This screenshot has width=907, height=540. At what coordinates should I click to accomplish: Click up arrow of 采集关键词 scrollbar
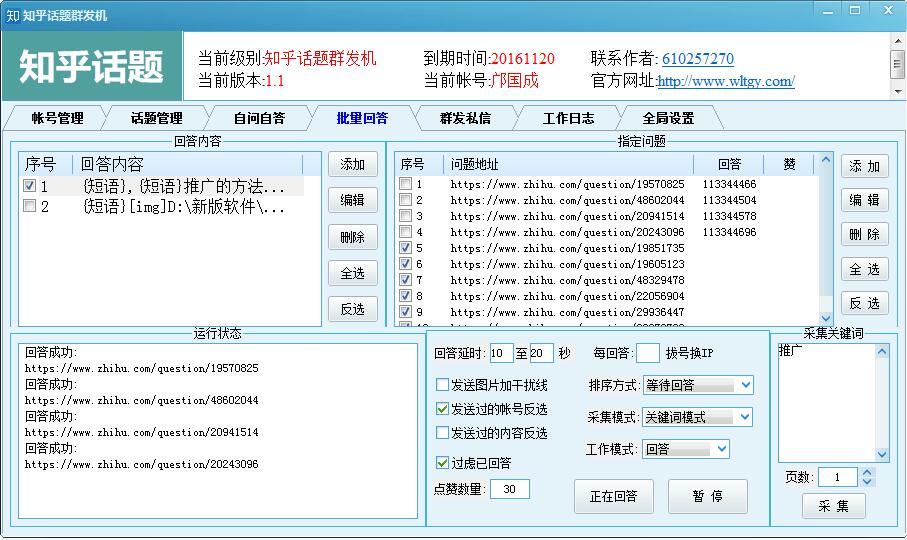[882, 351]
